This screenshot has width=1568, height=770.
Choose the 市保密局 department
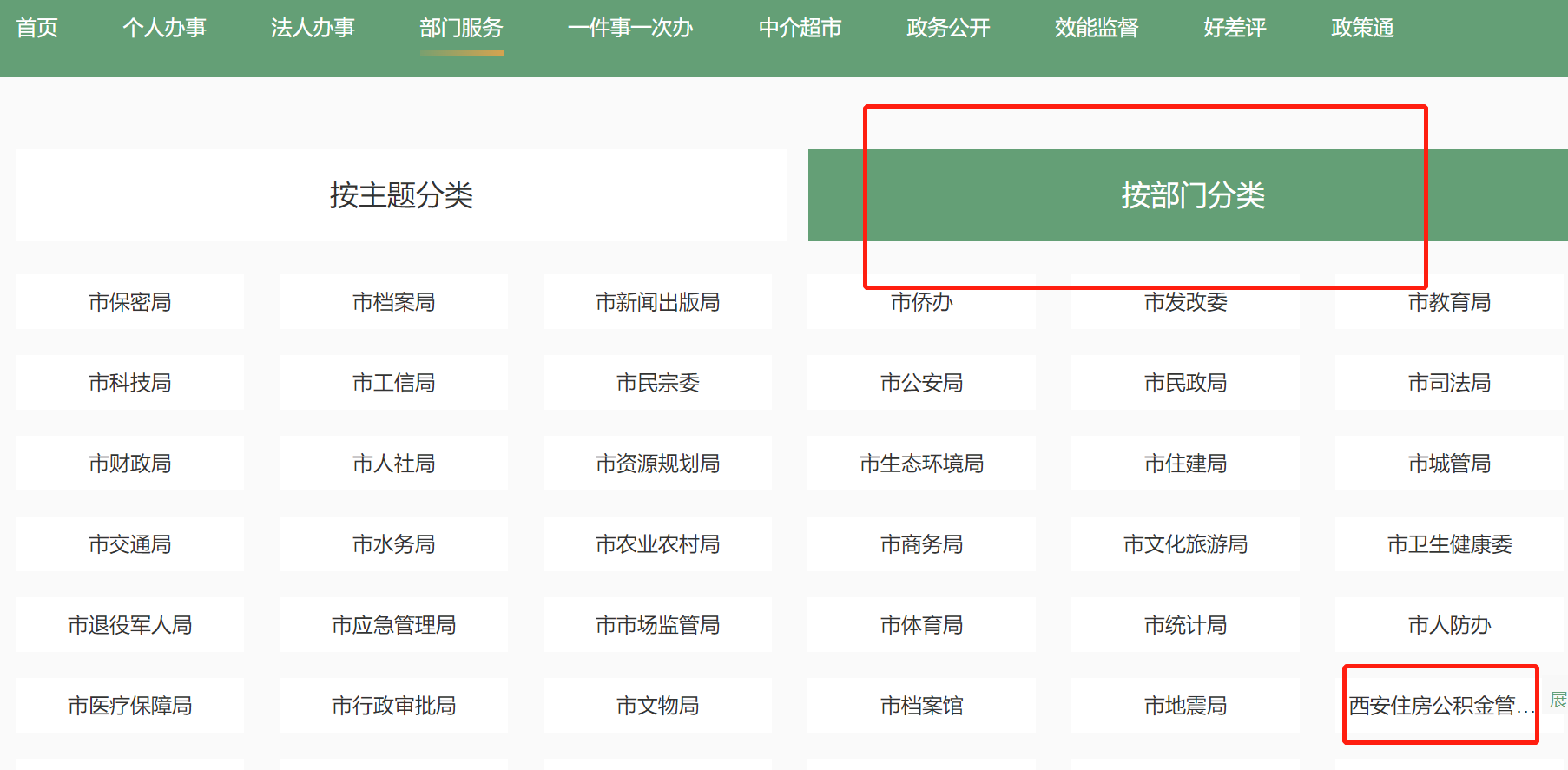pos(130,302)
